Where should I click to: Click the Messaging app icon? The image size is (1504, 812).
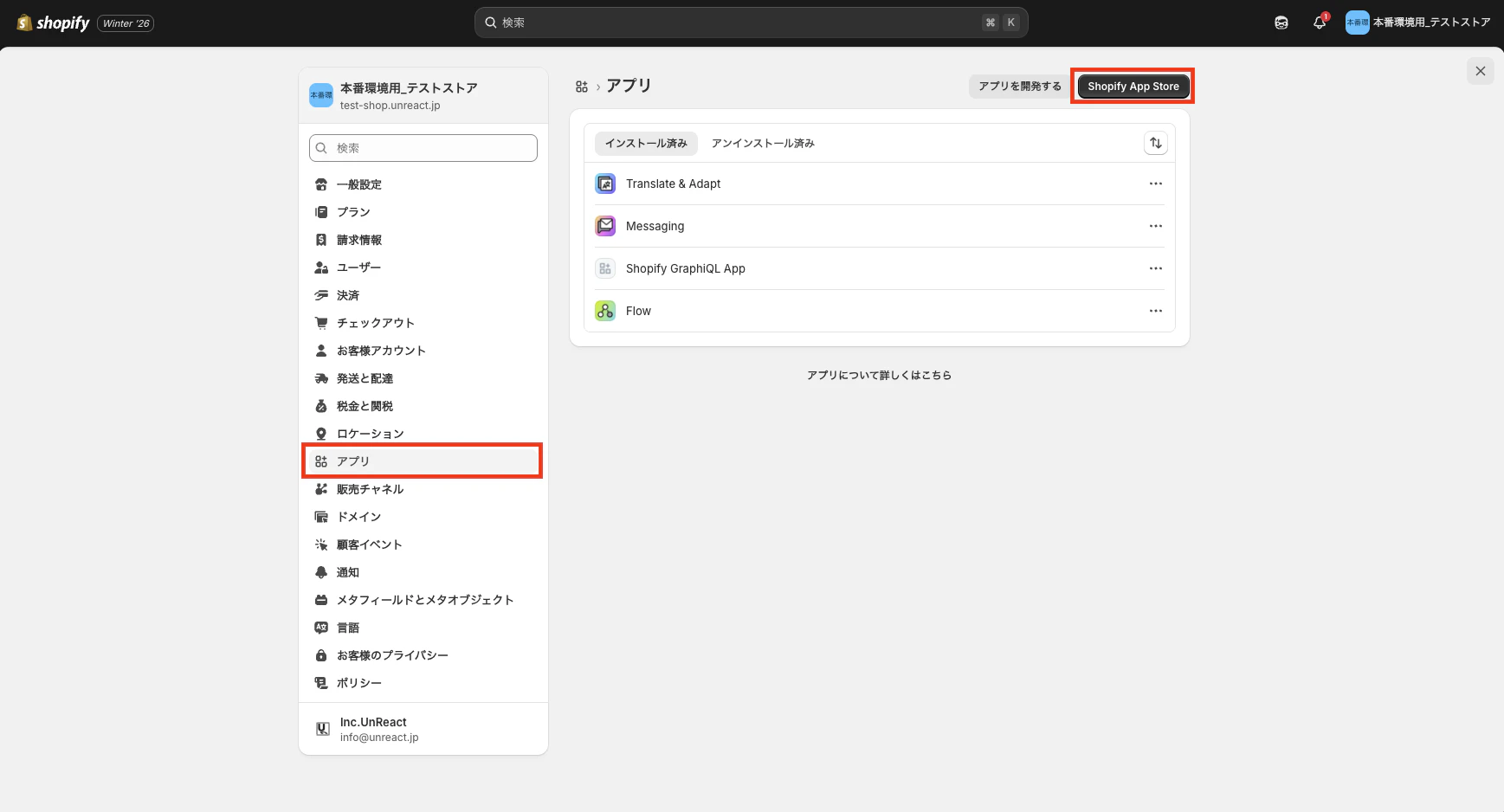point(604,226)
